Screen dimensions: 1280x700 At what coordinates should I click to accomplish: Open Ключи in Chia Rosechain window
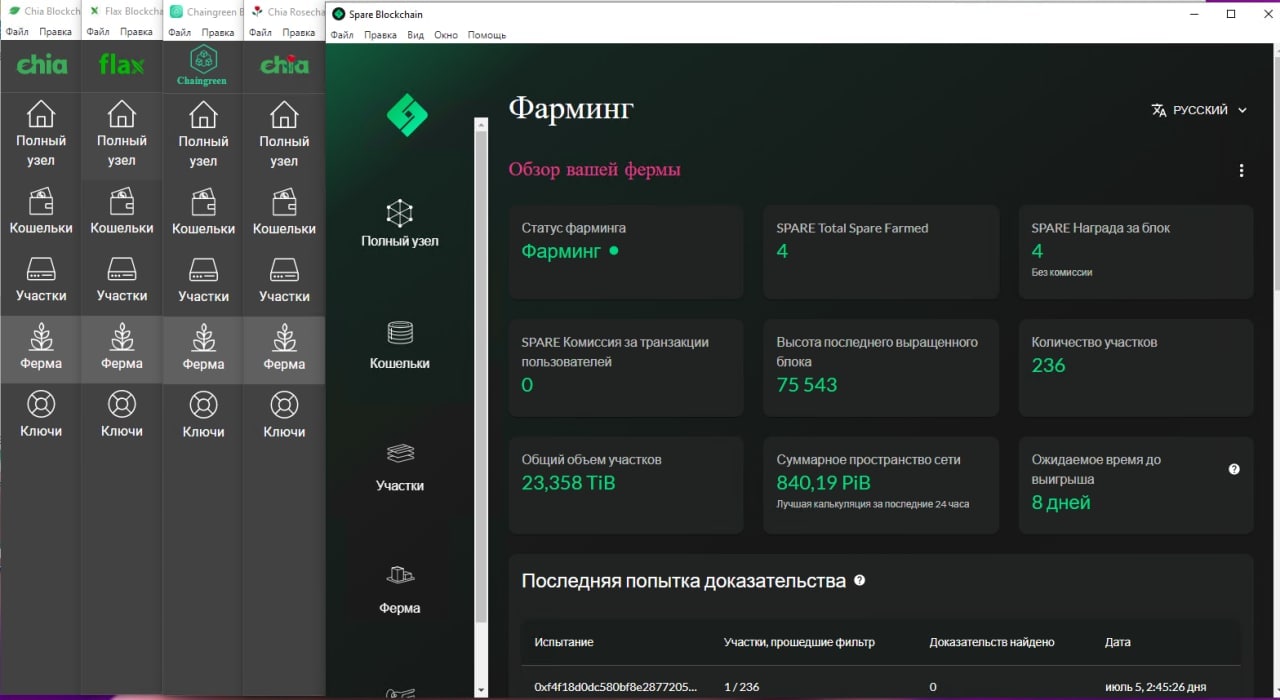click(284, 416)
